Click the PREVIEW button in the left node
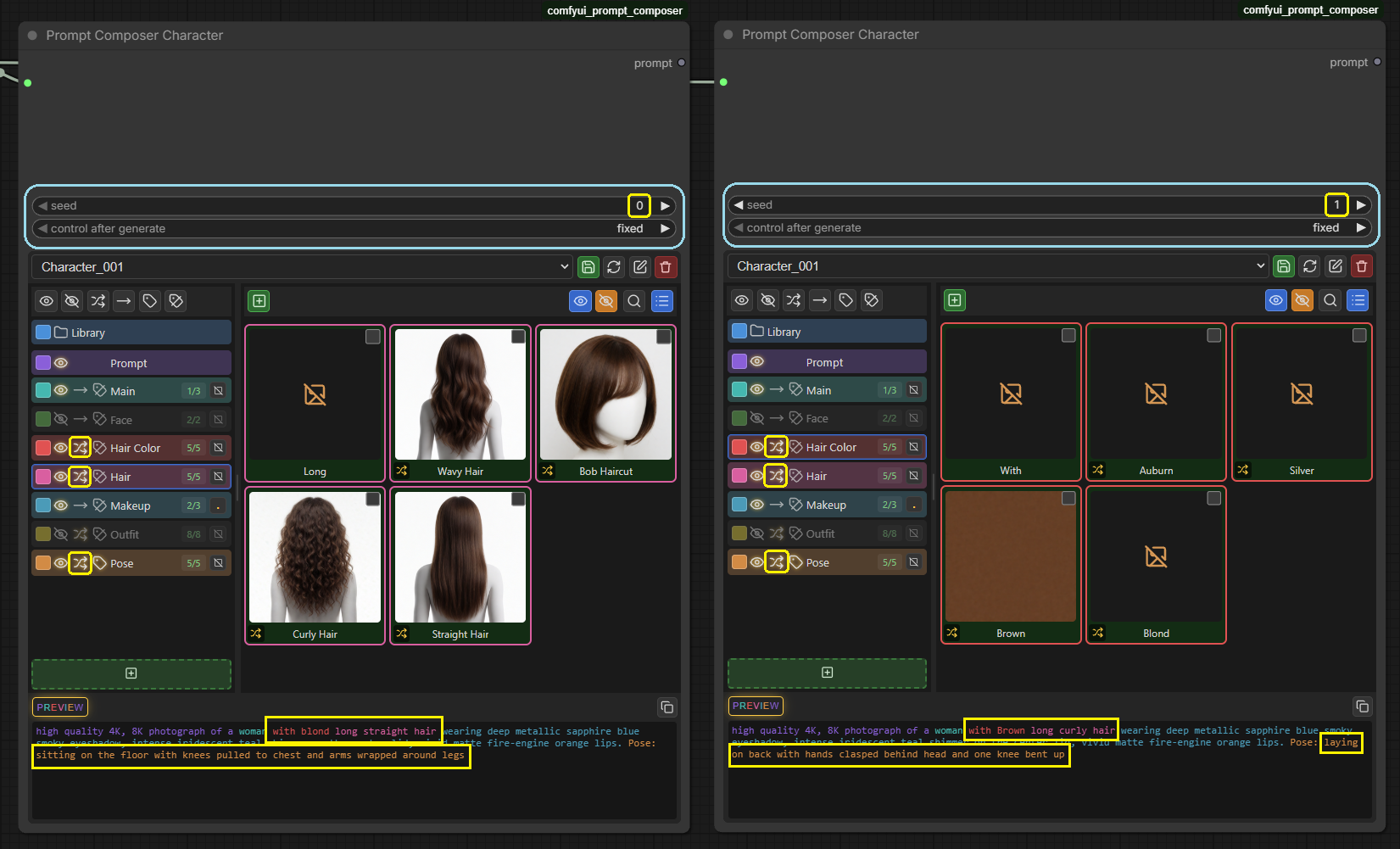The image size is (1400, 849). point(60,707)
